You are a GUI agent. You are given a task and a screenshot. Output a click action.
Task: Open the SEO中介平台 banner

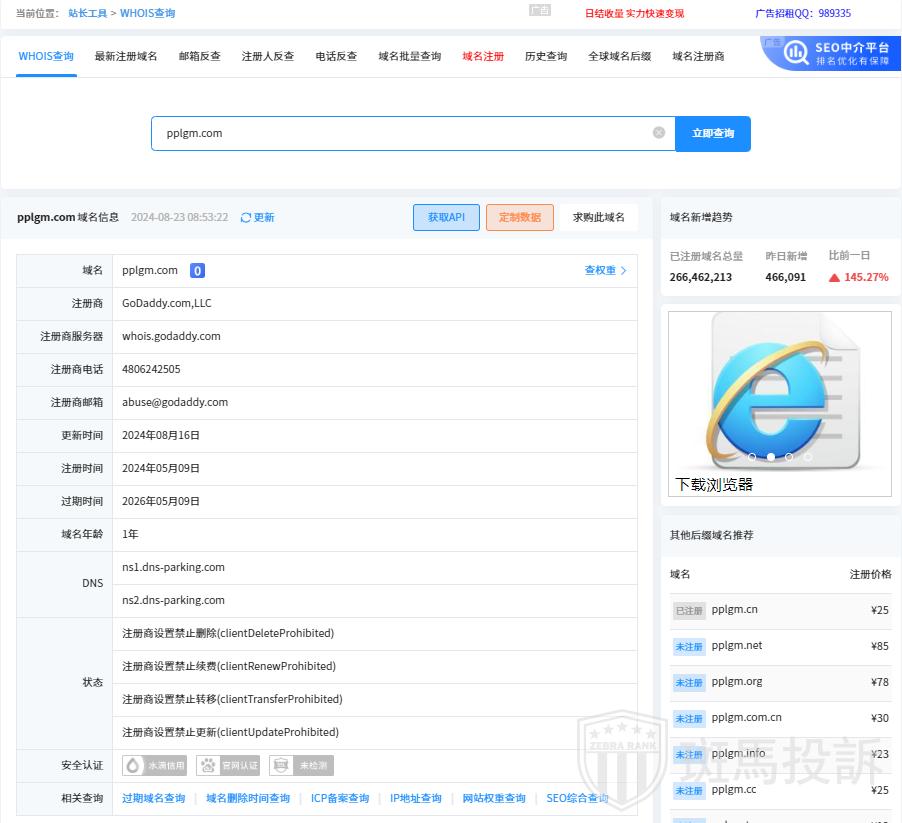click(830, 53)
